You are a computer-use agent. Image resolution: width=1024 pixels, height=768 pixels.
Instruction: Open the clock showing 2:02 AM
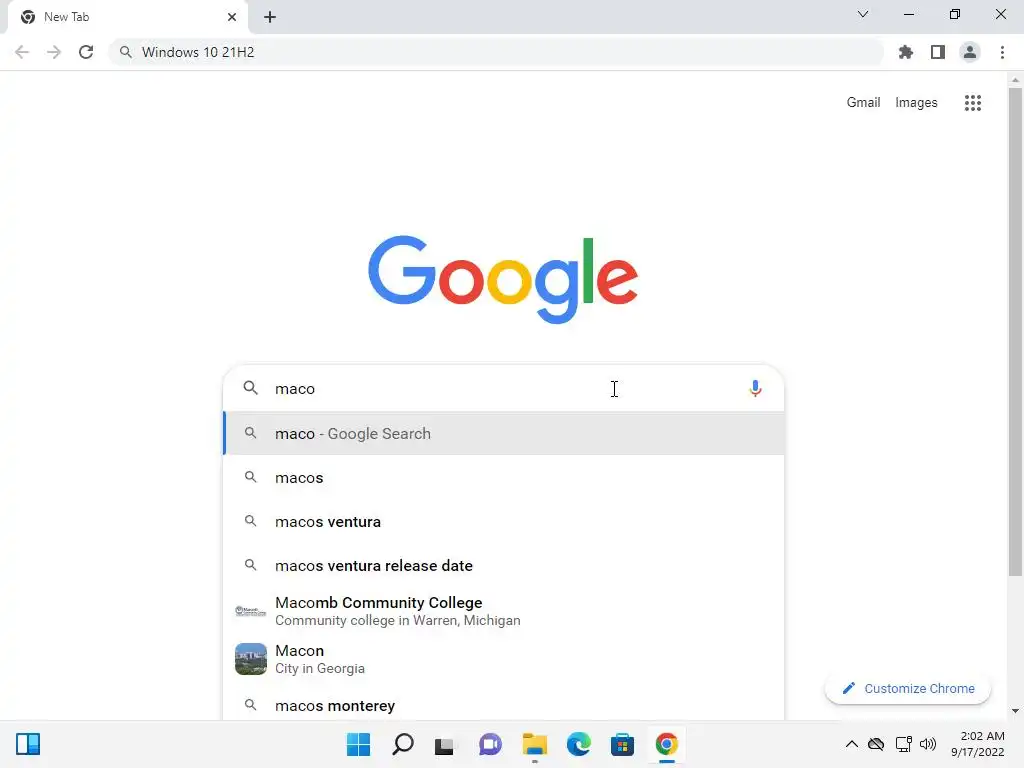978,744
